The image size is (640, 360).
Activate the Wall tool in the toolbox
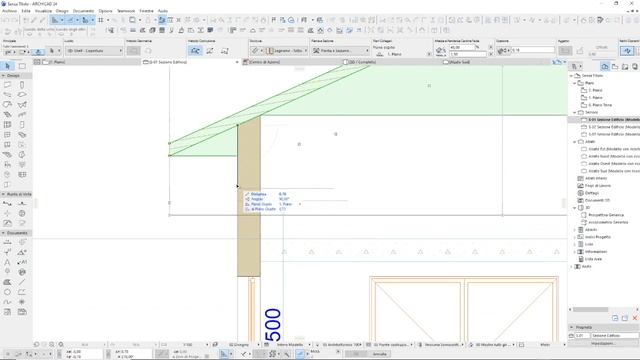[7, 85]
